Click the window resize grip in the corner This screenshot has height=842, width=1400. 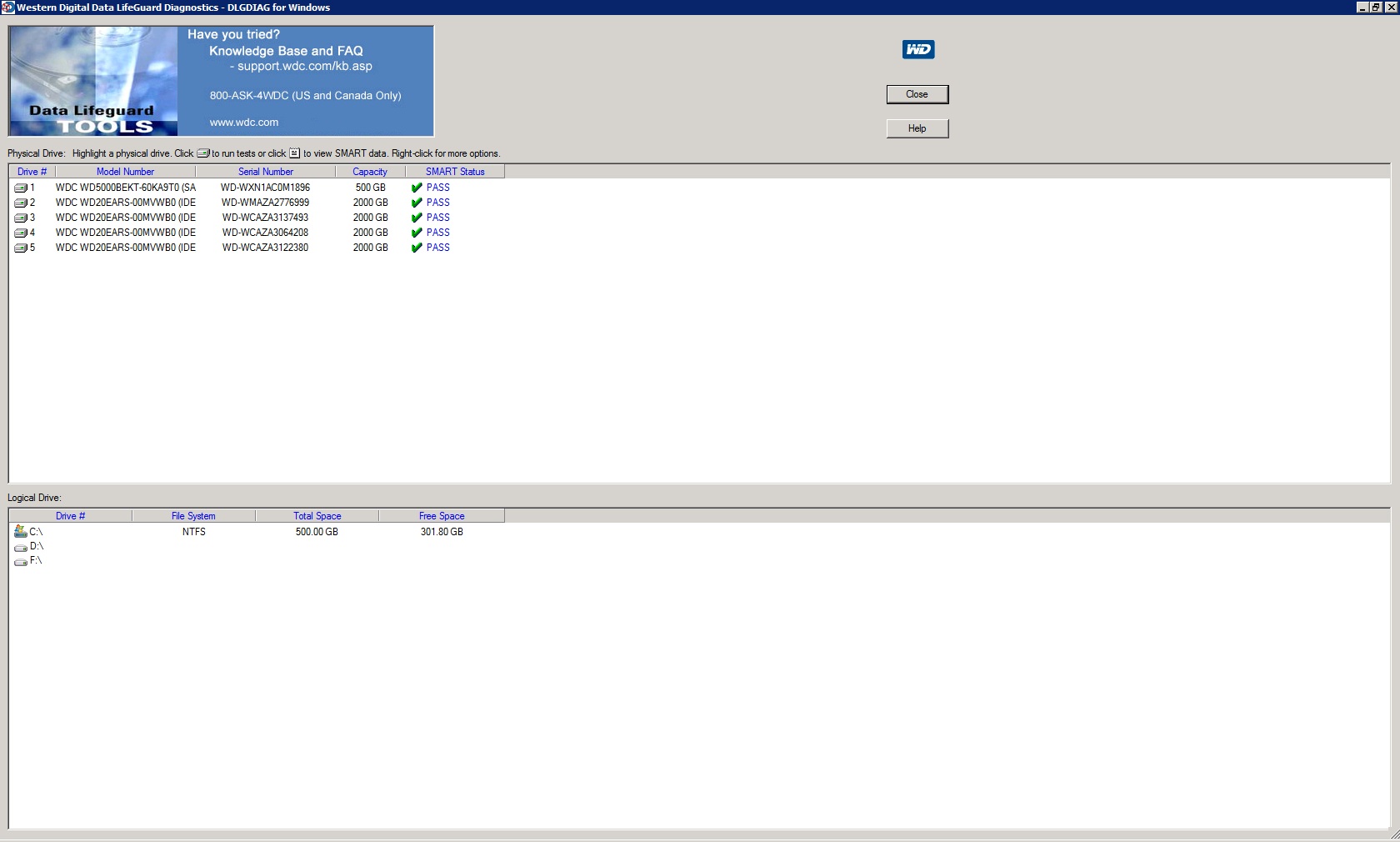pos(1394,834)
